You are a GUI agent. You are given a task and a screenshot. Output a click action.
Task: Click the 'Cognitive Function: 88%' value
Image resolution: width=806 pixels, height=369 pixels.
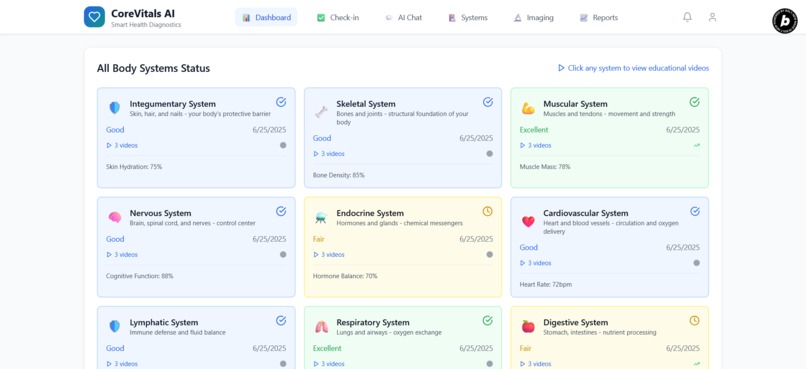[140, 276]
